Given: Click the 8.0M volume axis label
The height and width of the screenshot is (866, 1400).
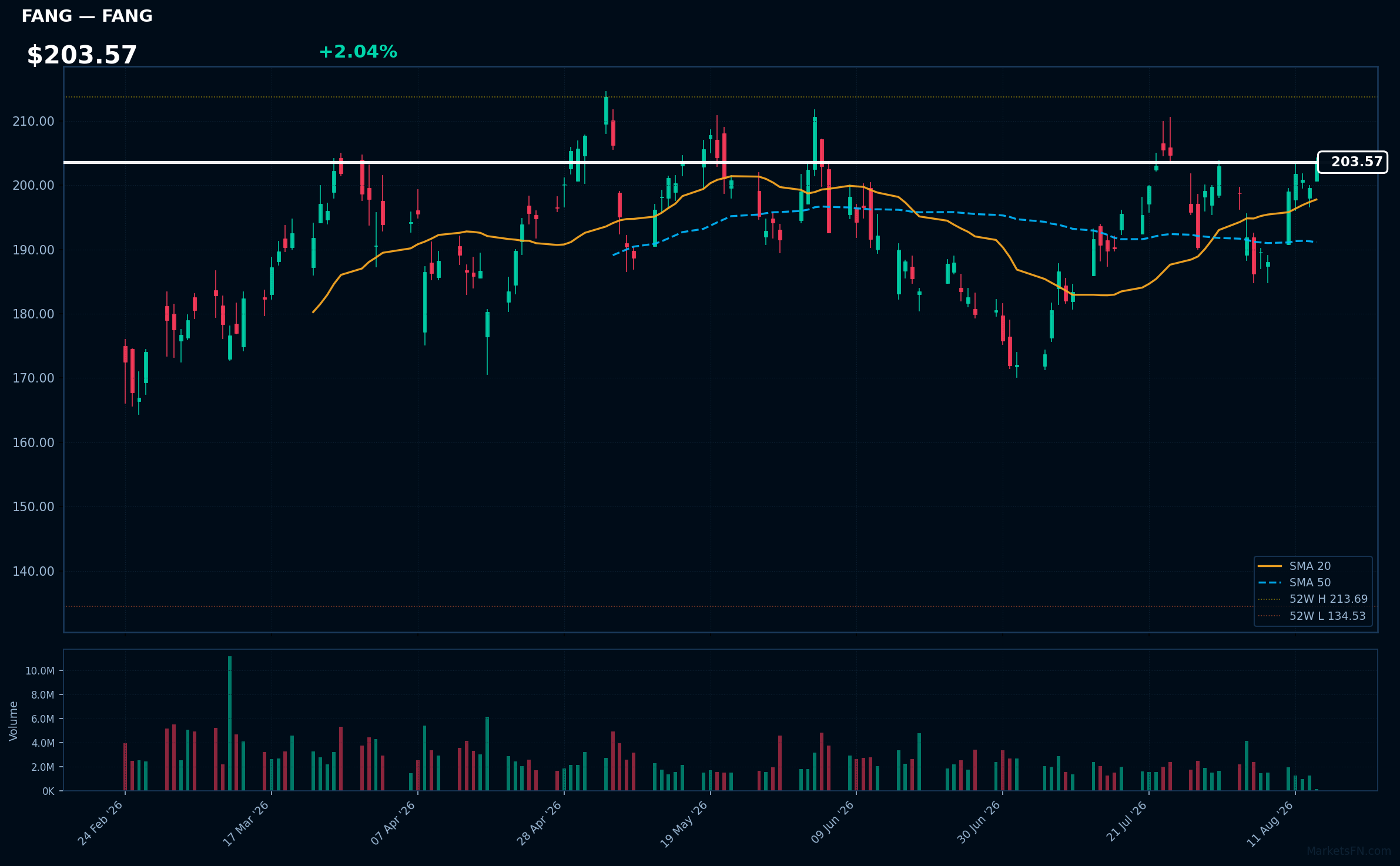Looking at the screenshot, I should pos(43,695).
